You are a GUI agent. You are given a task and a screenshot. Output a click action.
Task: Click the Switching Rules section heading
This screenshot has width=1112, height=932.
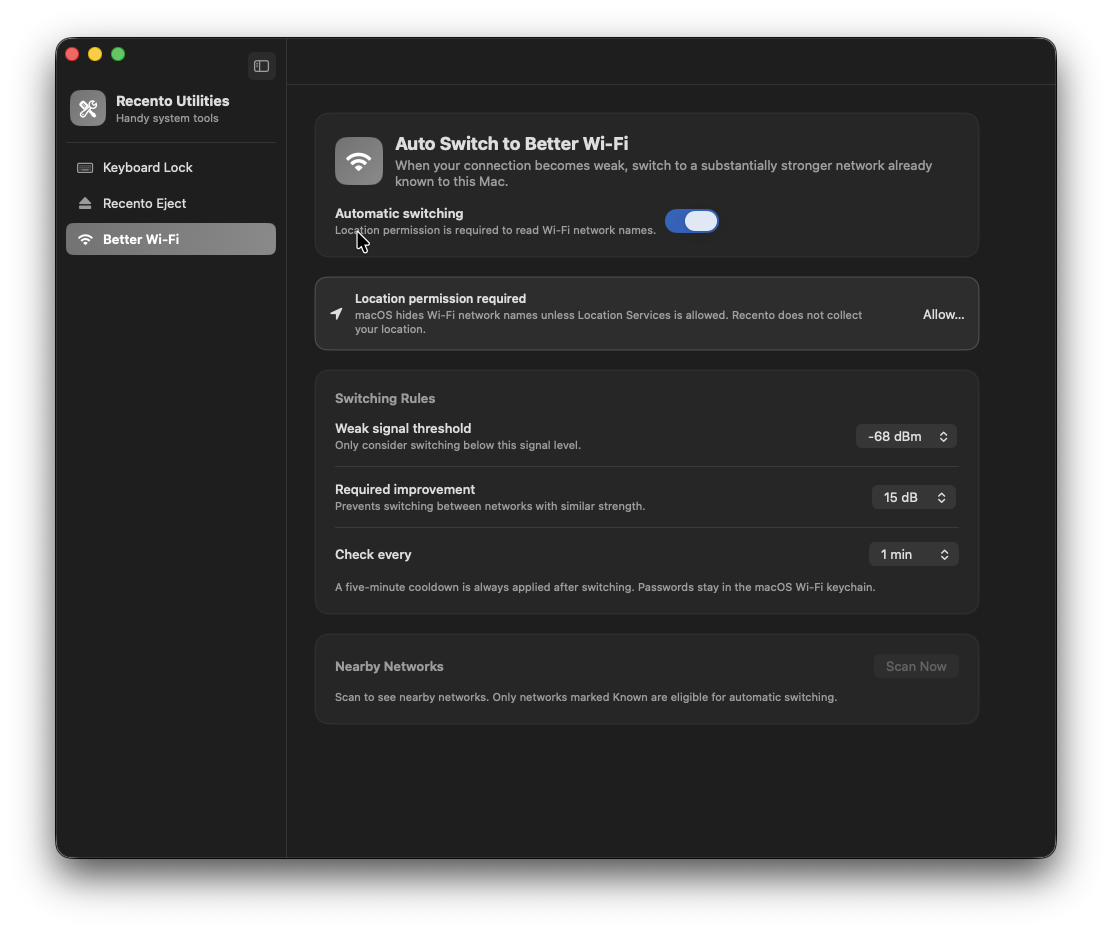385,399
